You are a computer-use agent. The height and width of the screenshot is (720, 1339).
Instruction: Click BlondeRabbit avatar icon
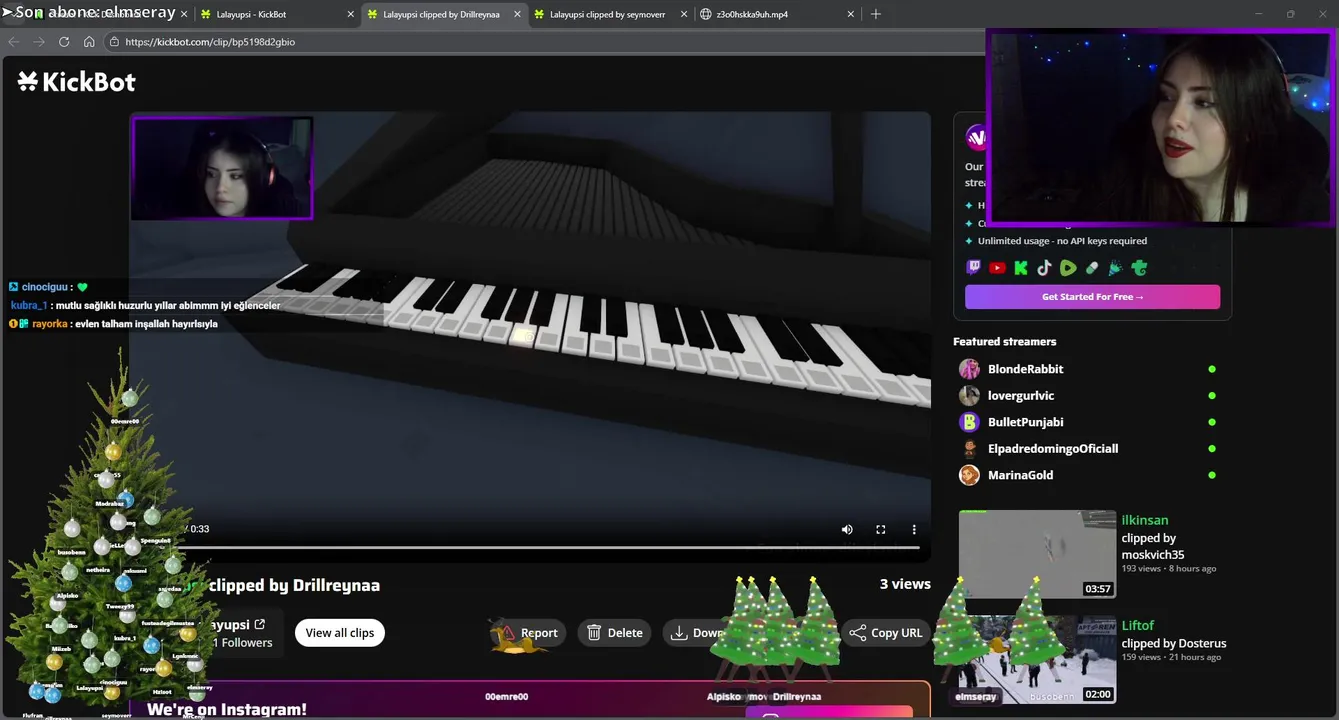pyautogui.click(x=969, y=369)
